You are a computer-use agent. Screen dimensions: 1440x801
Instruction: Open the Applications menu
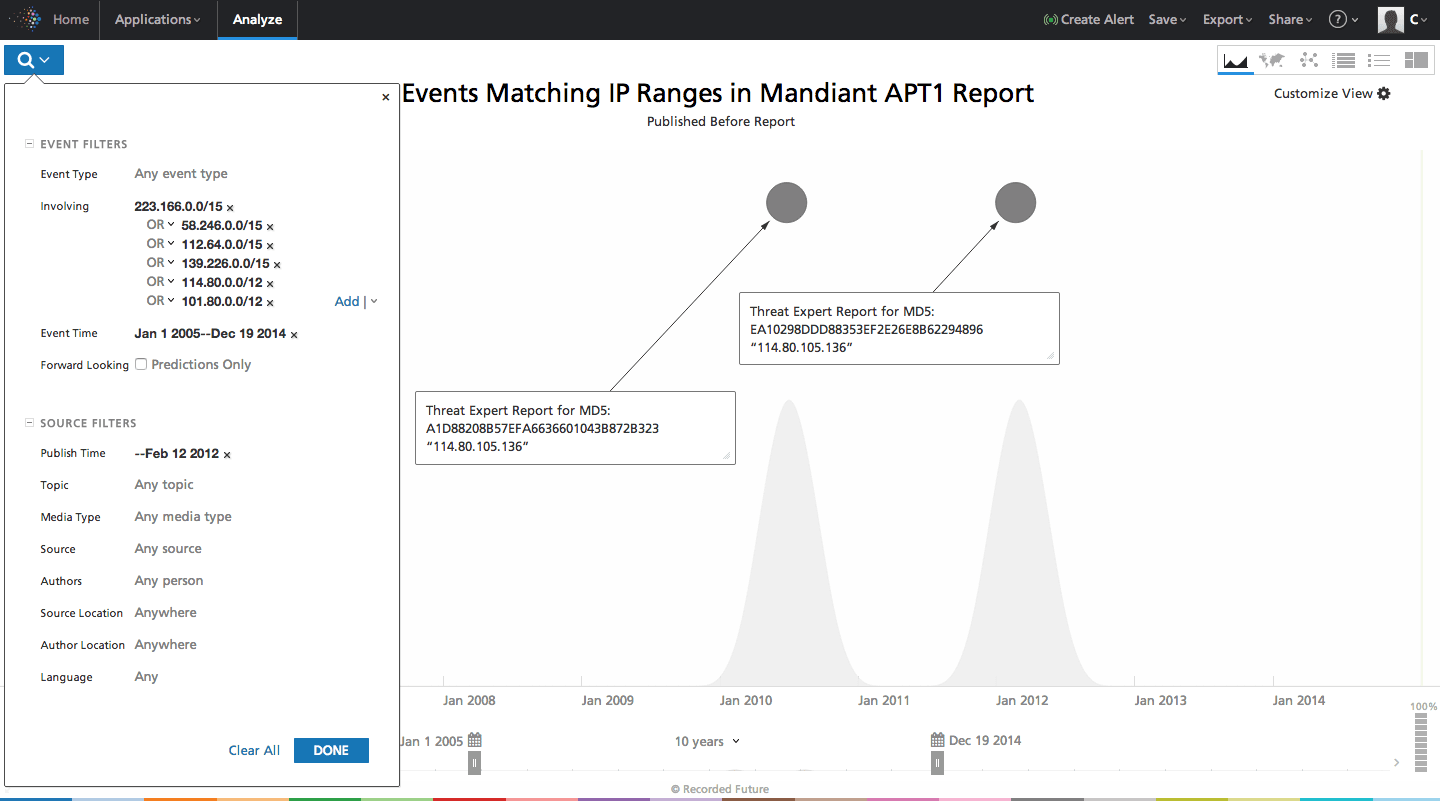click(157, 19)
